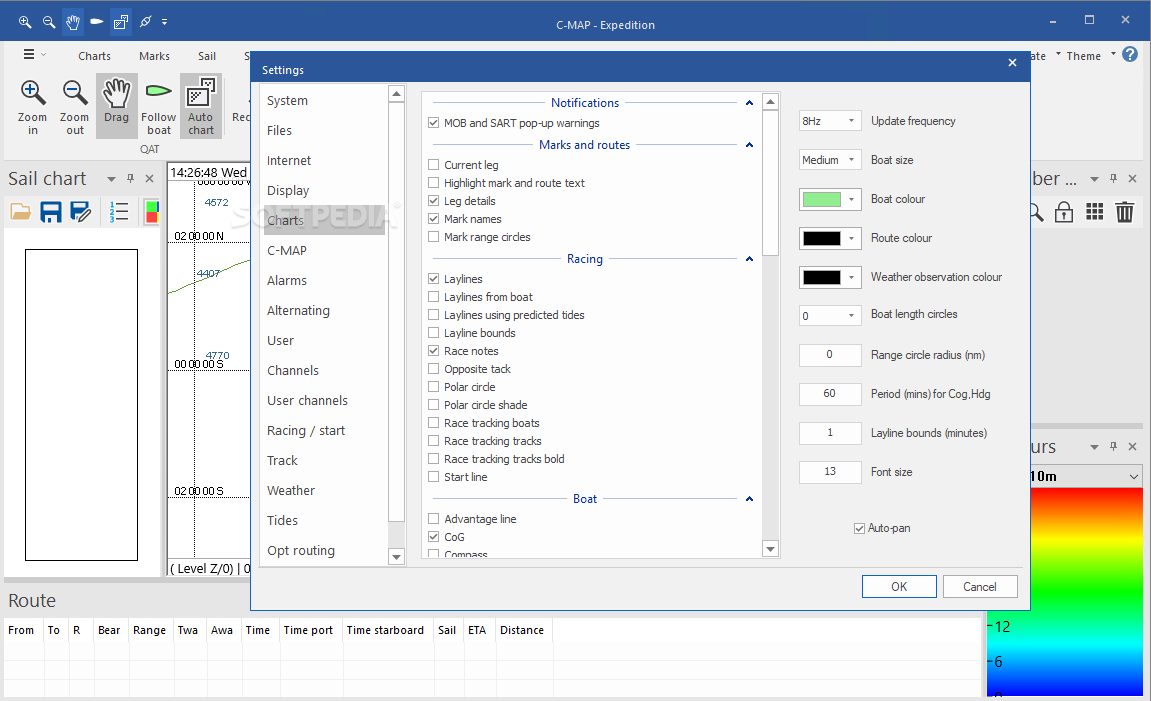Open the Sail chart panel options arrow
1151x701 pixels.
pos(112,178)
